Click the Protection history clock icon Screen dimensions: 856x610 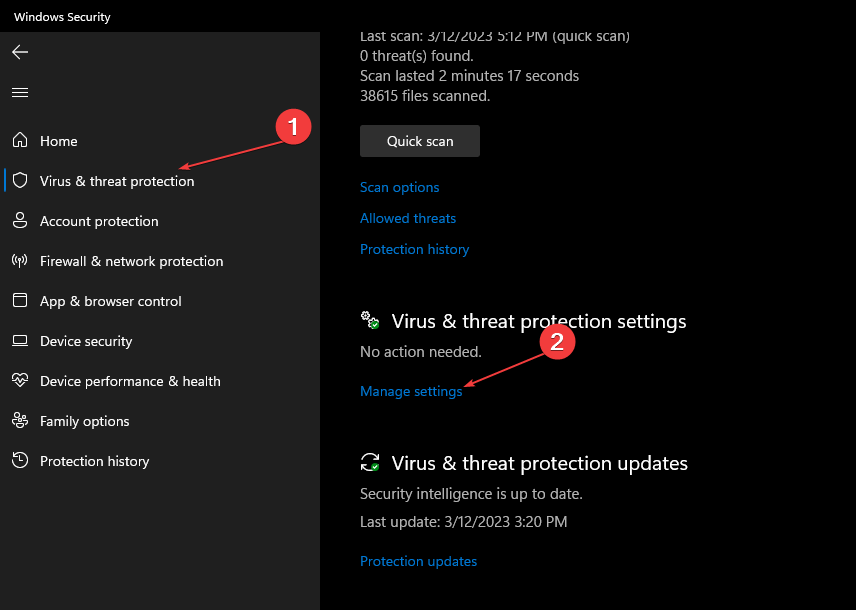coord(20,460)
